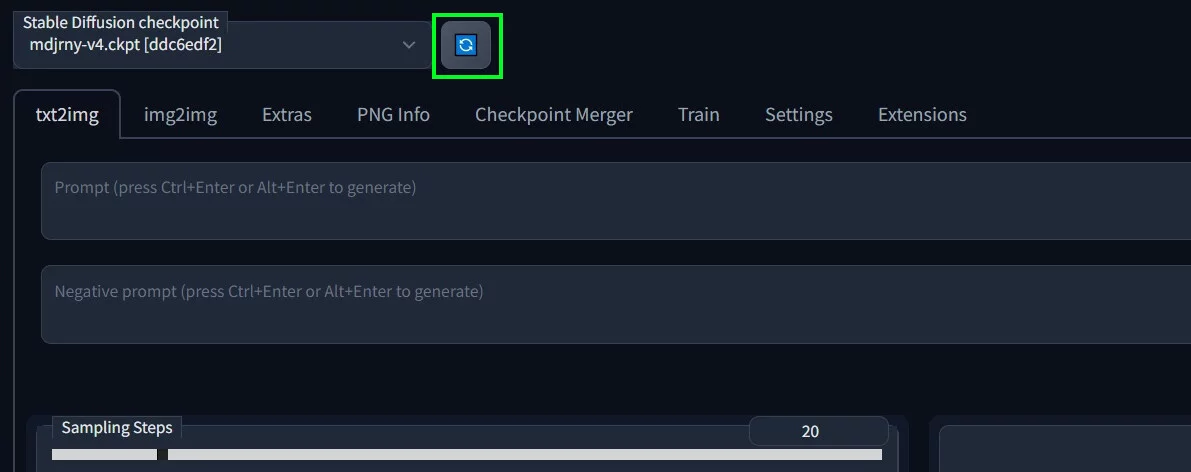Go to the Extras tab

coord(287,115)
